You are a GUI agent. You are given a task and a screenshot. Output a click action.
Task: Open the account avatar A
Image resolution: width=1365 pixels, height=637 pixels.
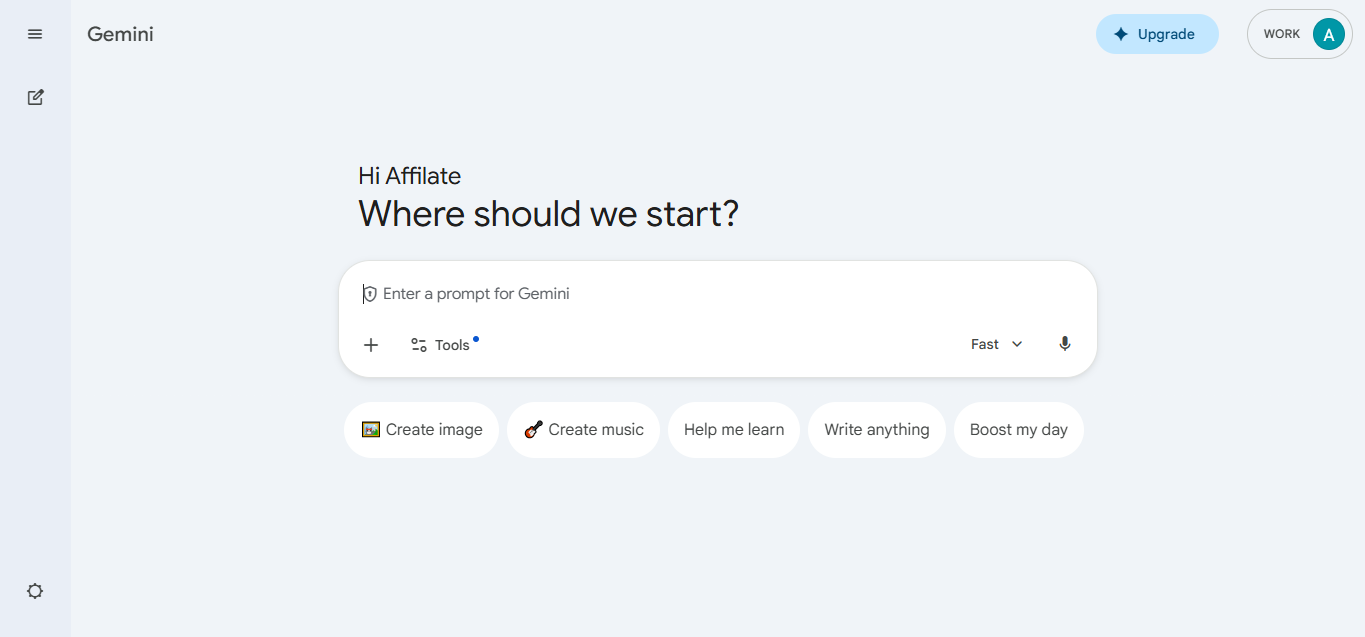point(1328,34)
